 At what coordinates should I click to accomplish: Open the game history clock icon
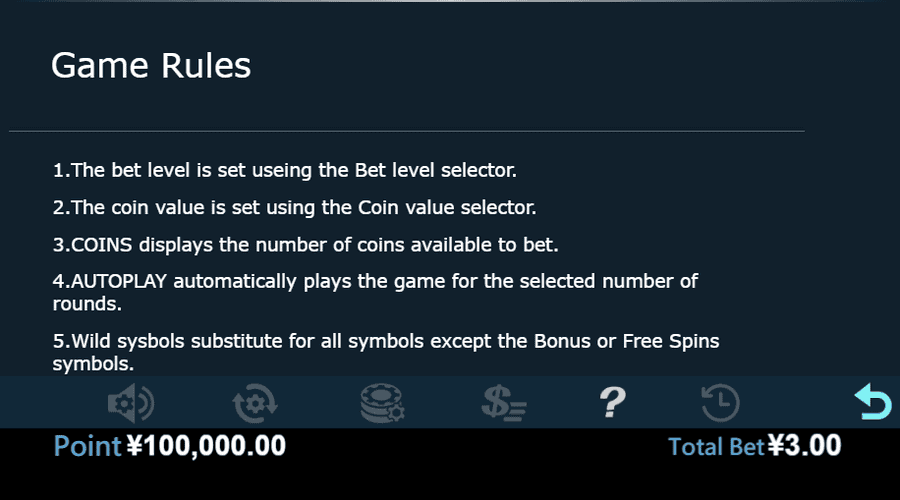pyautogui.click(x=720, y=403)
